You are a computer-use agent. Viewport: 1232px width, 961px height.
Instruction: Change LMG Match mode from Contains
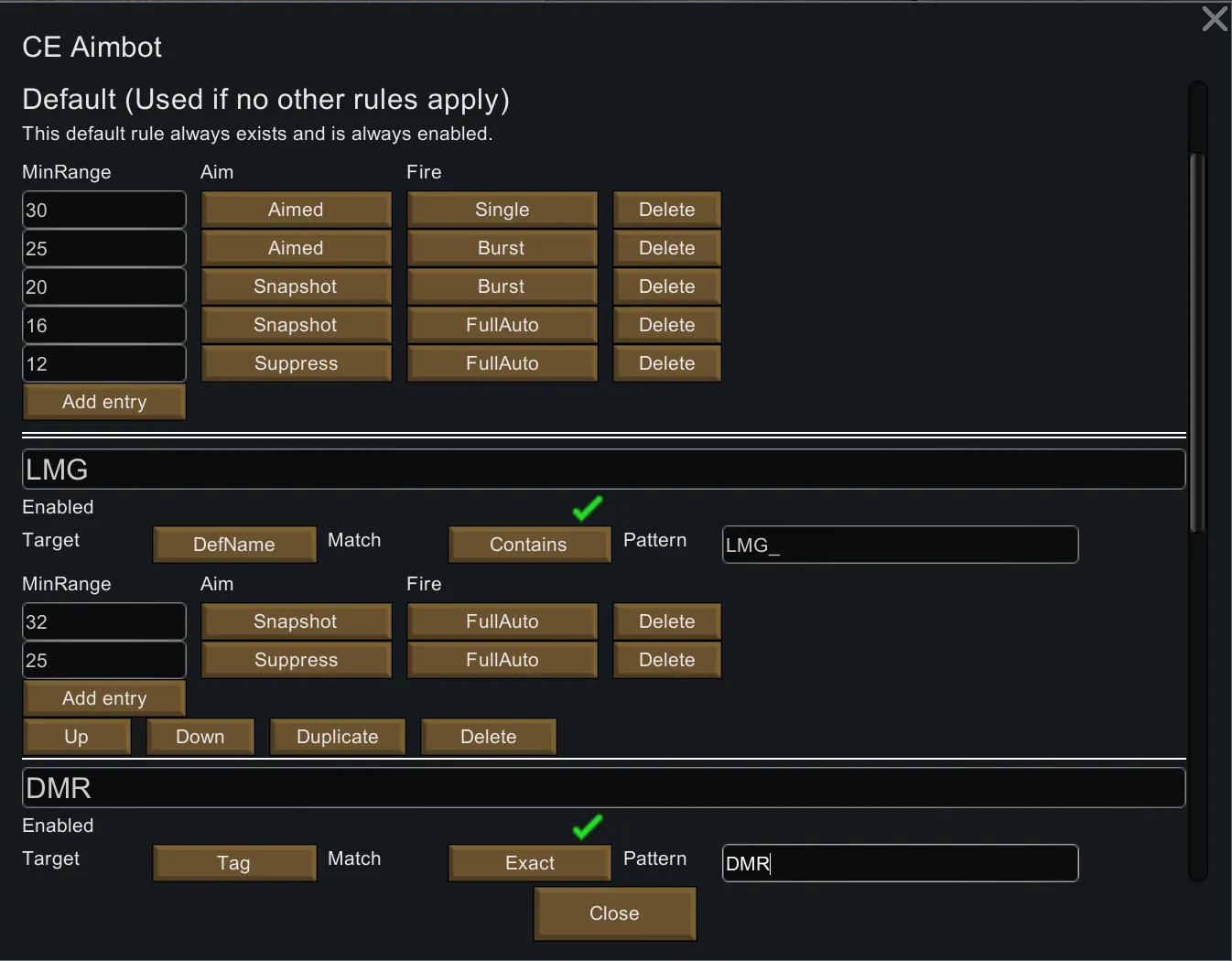coord(529,545)
